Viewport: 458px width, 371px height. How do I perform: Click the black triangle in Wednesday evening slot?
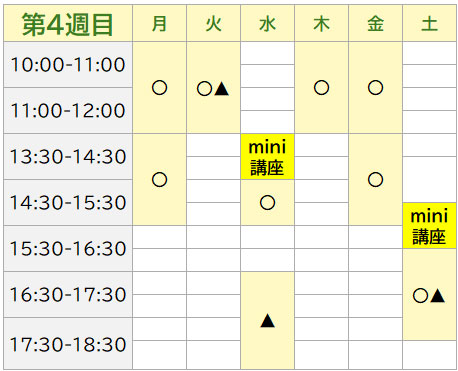(267, 321)
